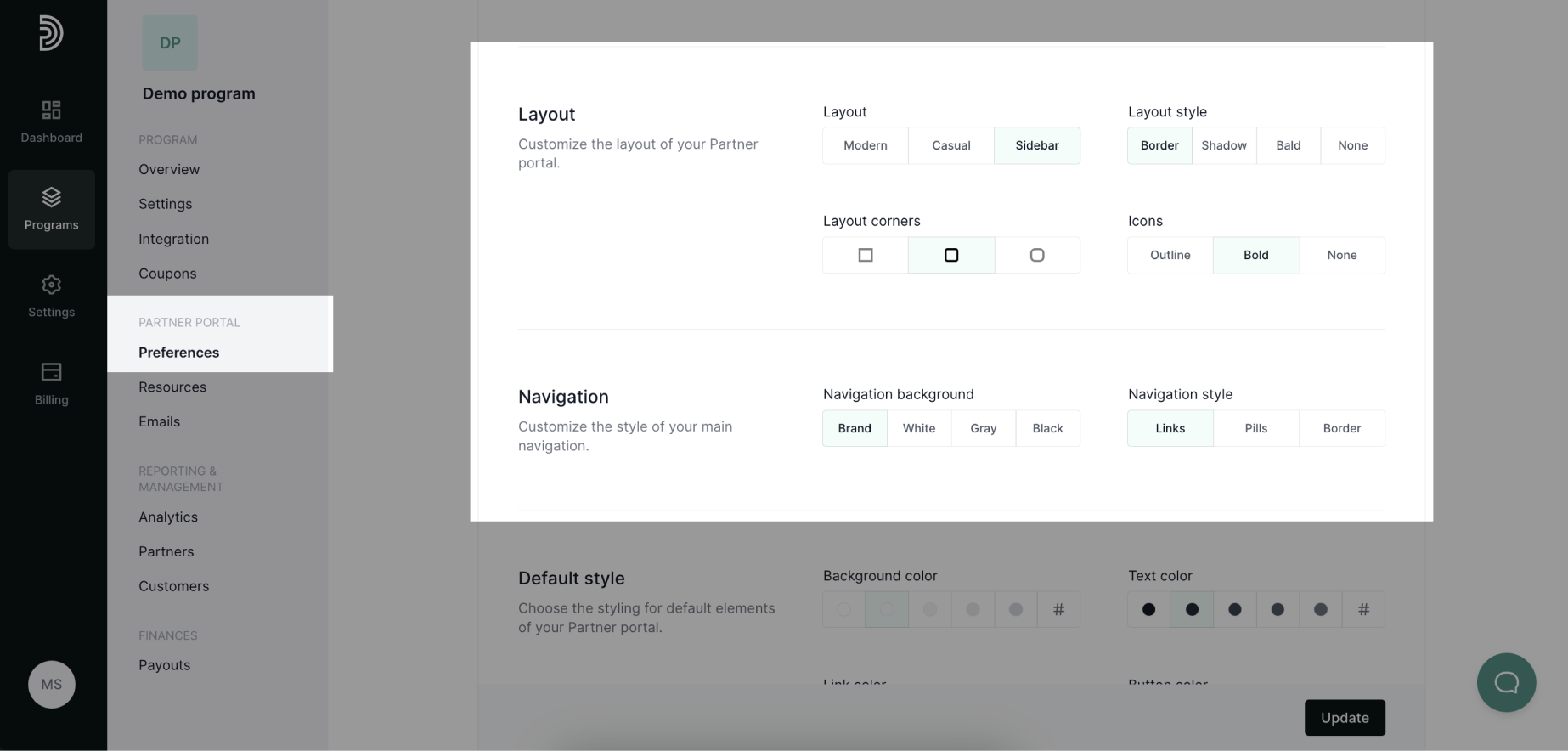Open Customers page
Viewport: 1568px width, 751px height.
point(173,586)
